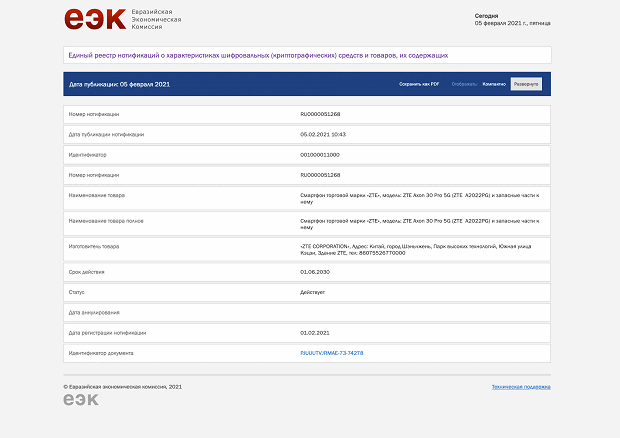Click the 'Дата публикации: 05 февраля 2021' heading

coord(119,84)
